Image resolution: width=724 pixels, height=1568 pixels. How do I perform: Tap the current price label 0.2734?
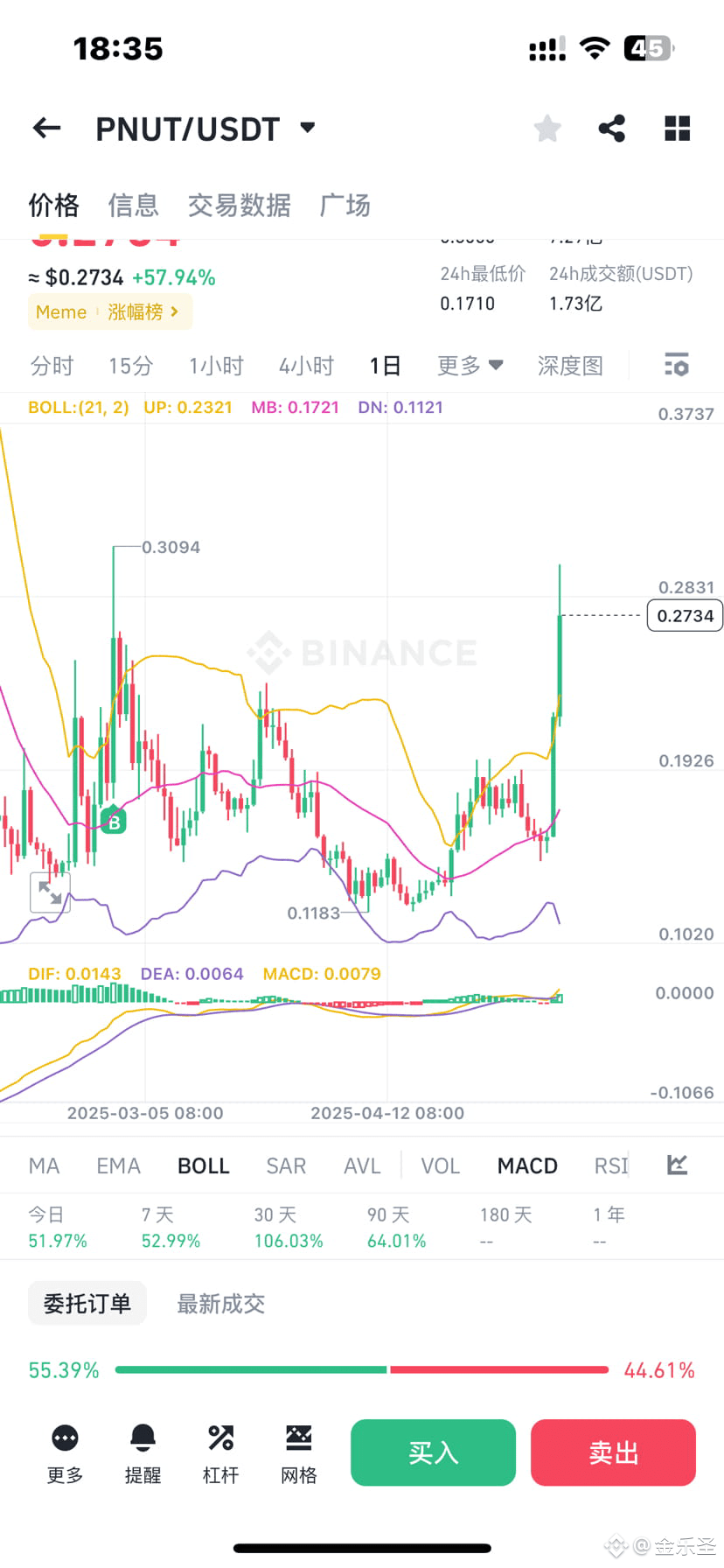pyautogui.click(x=685, y=615)
